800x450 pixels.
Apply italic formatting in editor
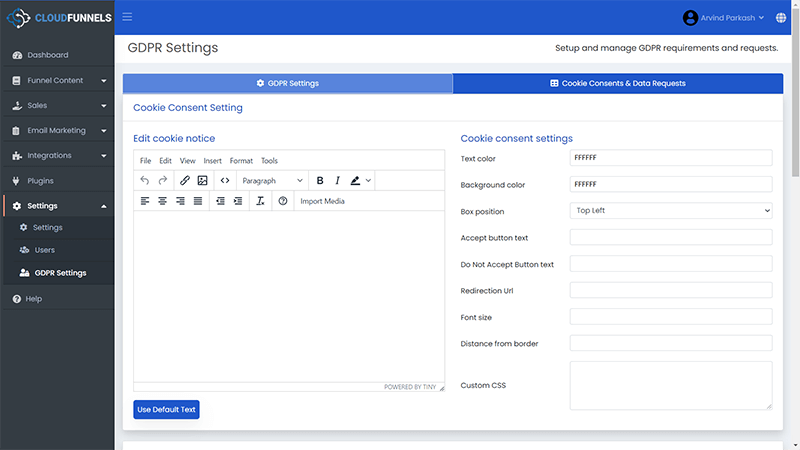[x=337, y=181]
